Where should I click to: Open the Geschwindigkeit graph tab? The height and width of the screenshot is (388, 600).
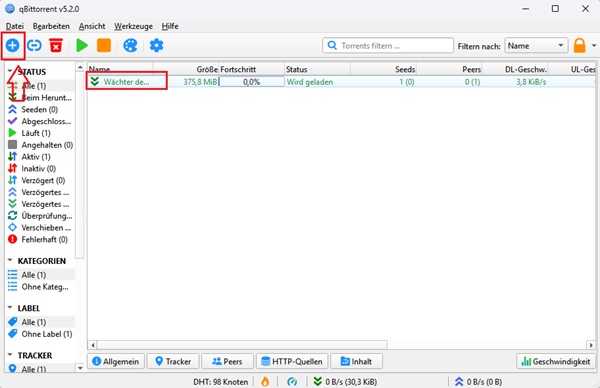pos(556,361)
